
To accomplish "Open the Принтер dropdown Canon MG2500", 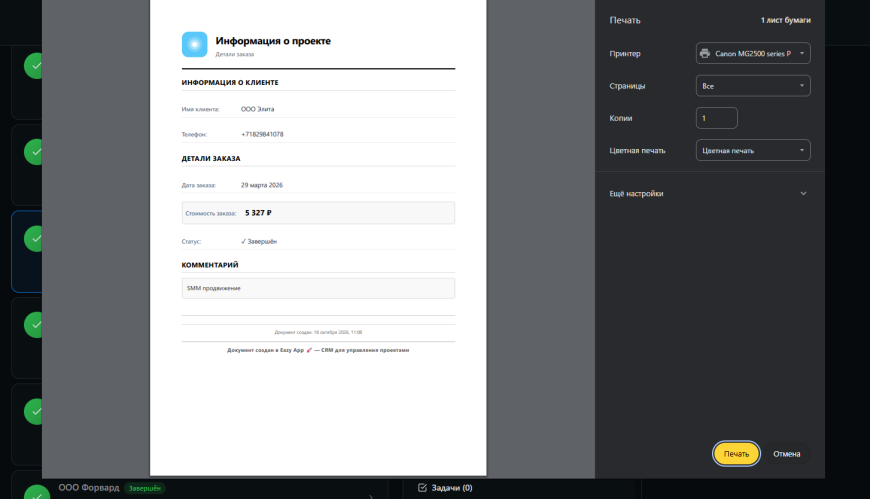I will coord(753,53).
